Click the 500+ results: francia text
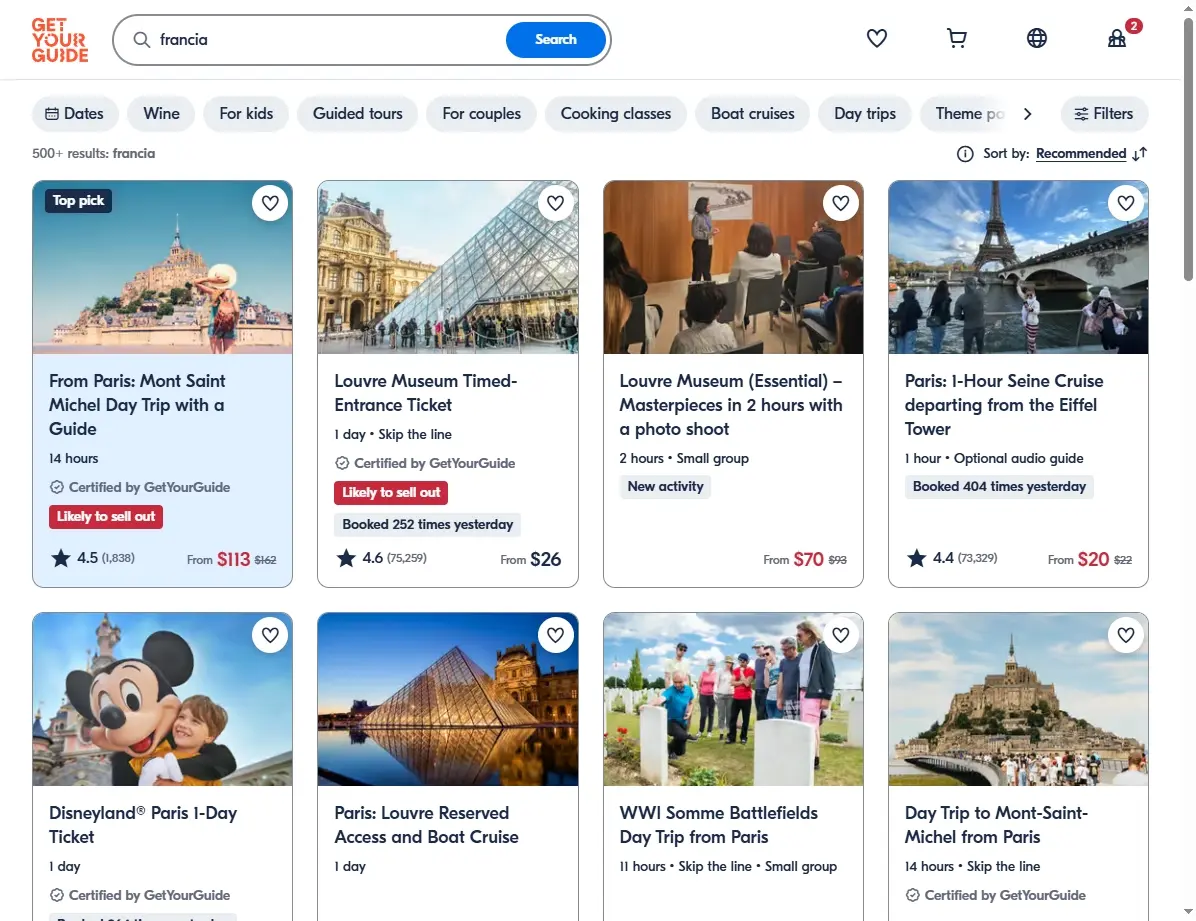Viewport: 1196px width, 921px height. [x=93, y=153]
